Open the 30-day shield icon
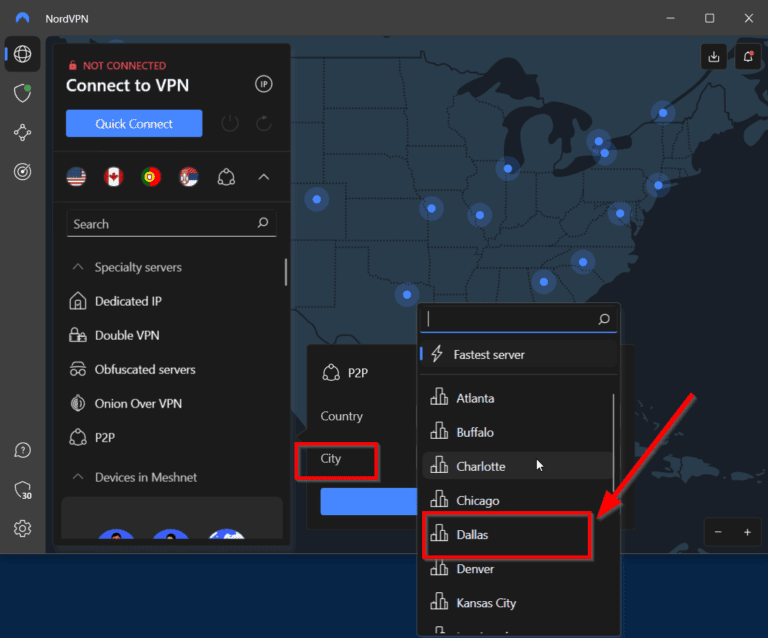Image resolution: width=768 pixels, height=638 pixels. tap(23, 490)
